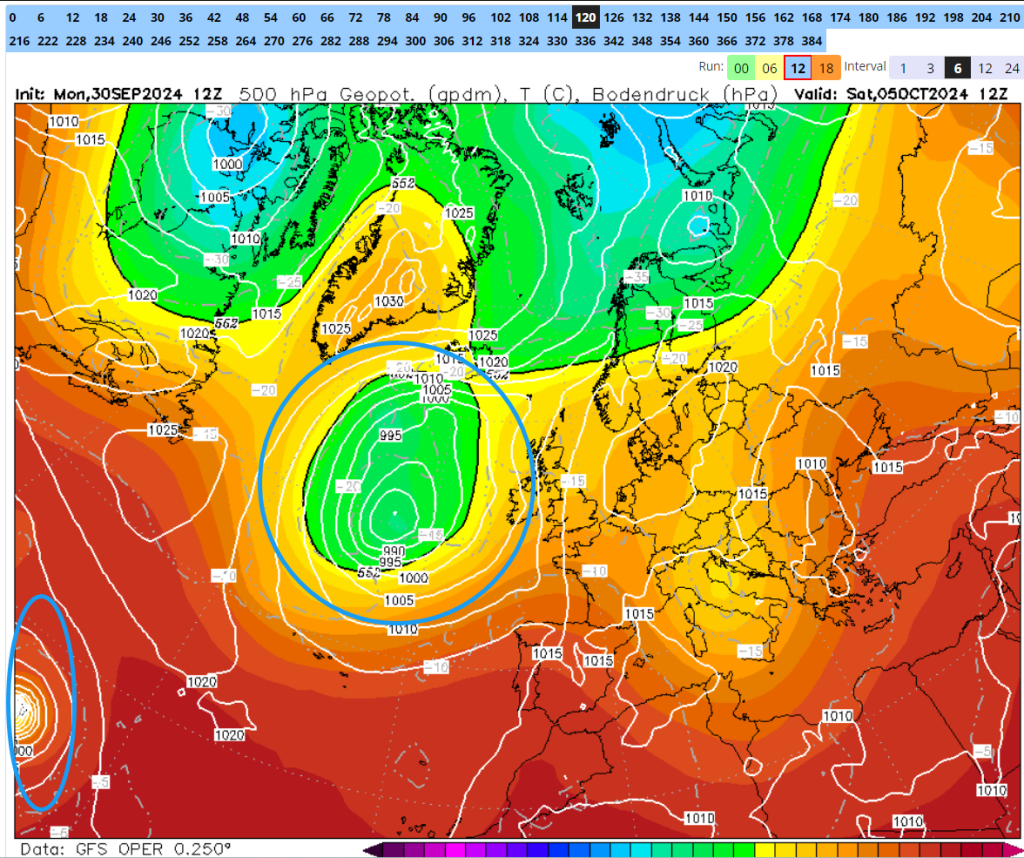Set interval to 24 hours
Screen dimensions: 1024x858
pyautogui.click(x=1012, y=68)
